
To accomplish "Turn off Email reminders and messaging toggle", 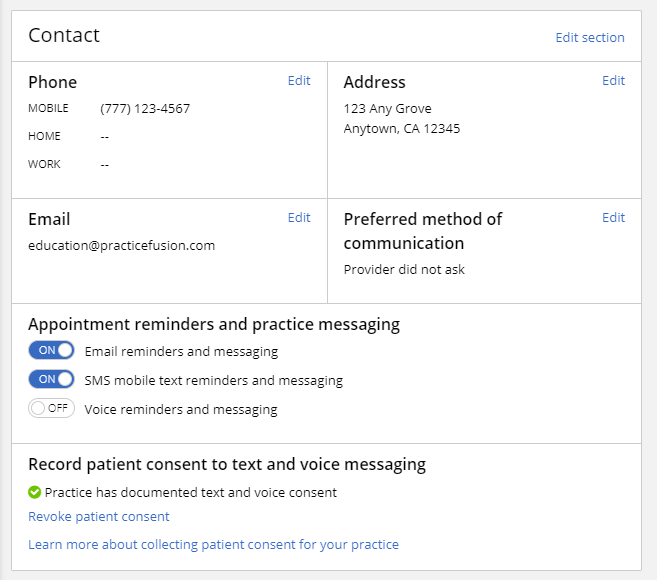I will [x=51, y=351].
